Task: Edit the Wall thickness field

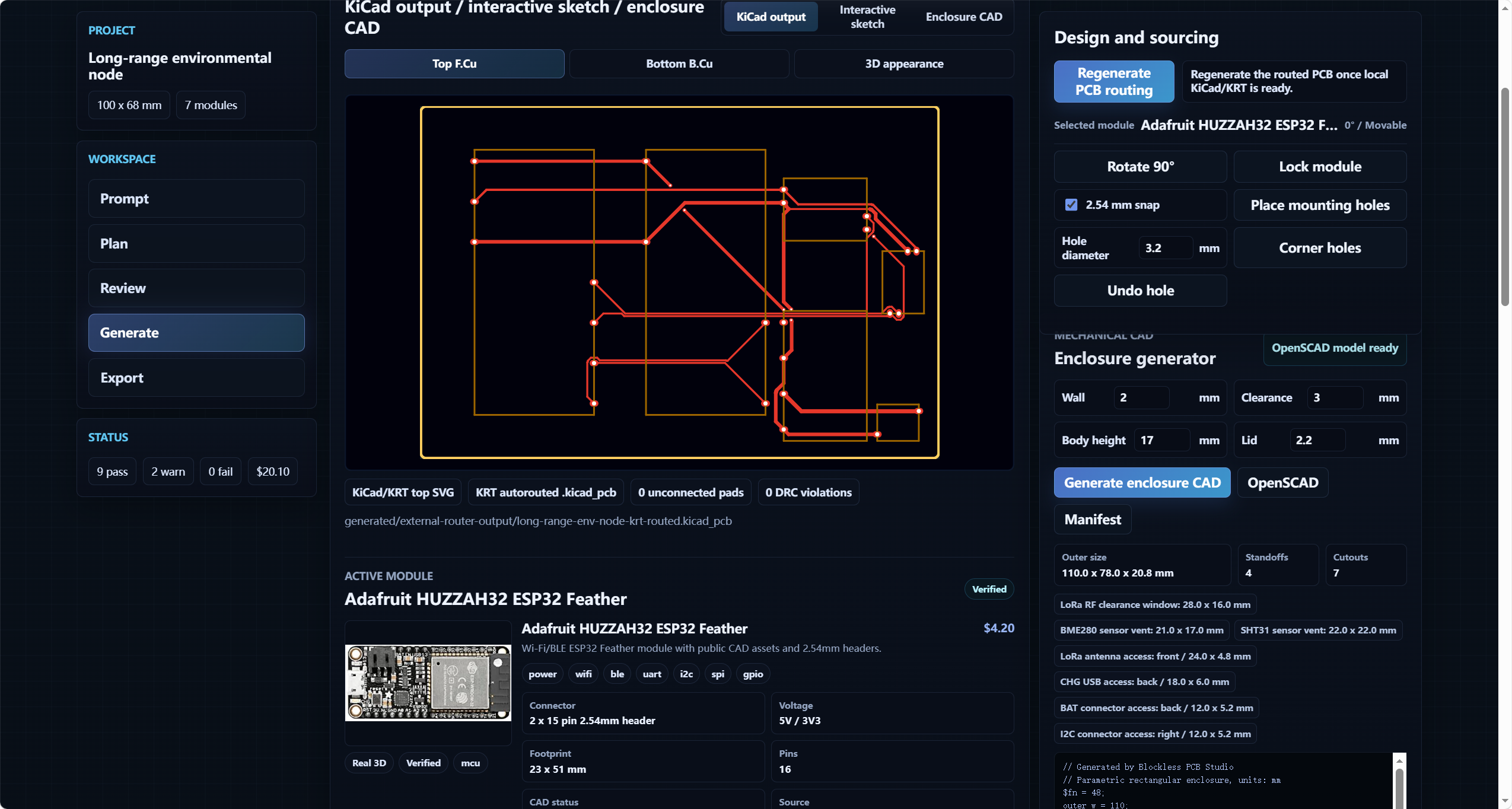Action: (x=1141, y=397)
